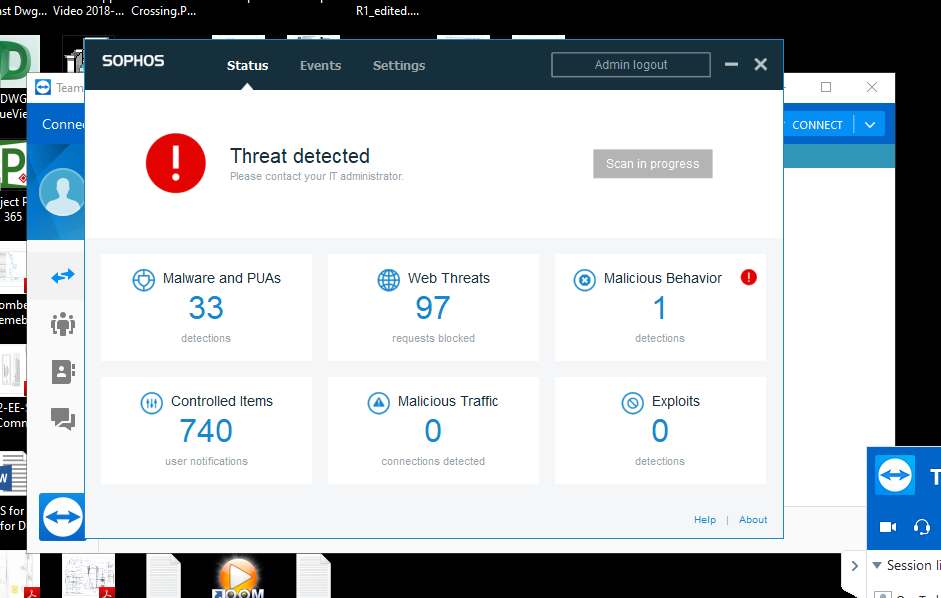
Task: Select the TeamViewer Remote Control arrows icon
Action: 63,276
